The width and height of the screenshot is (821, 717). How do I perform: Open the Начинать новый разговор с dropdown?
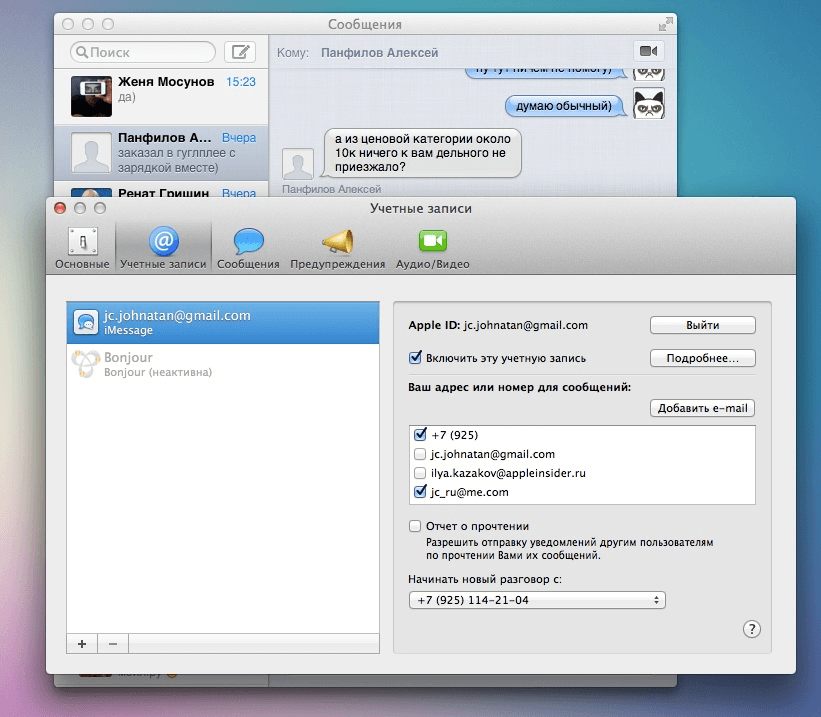(x=537, y=600)
